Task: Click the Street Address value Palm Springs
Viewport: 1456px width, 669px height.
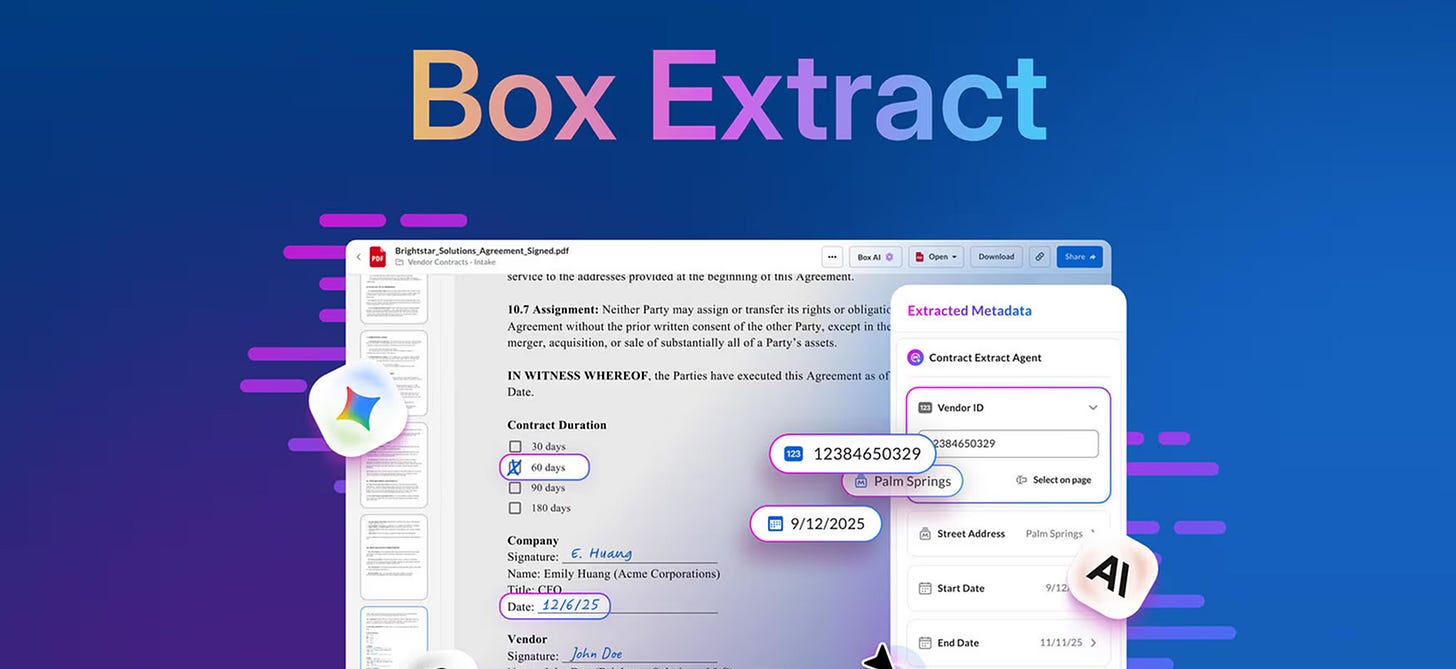Action: [x=1054, y=534]
